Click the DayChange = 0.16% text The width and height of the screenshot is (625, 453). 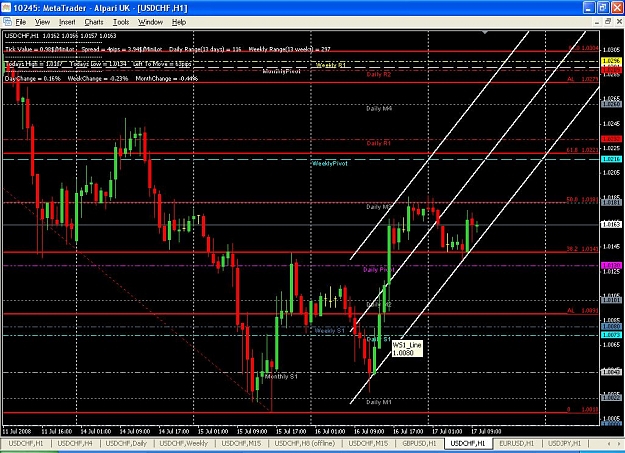tap(33, 79)
